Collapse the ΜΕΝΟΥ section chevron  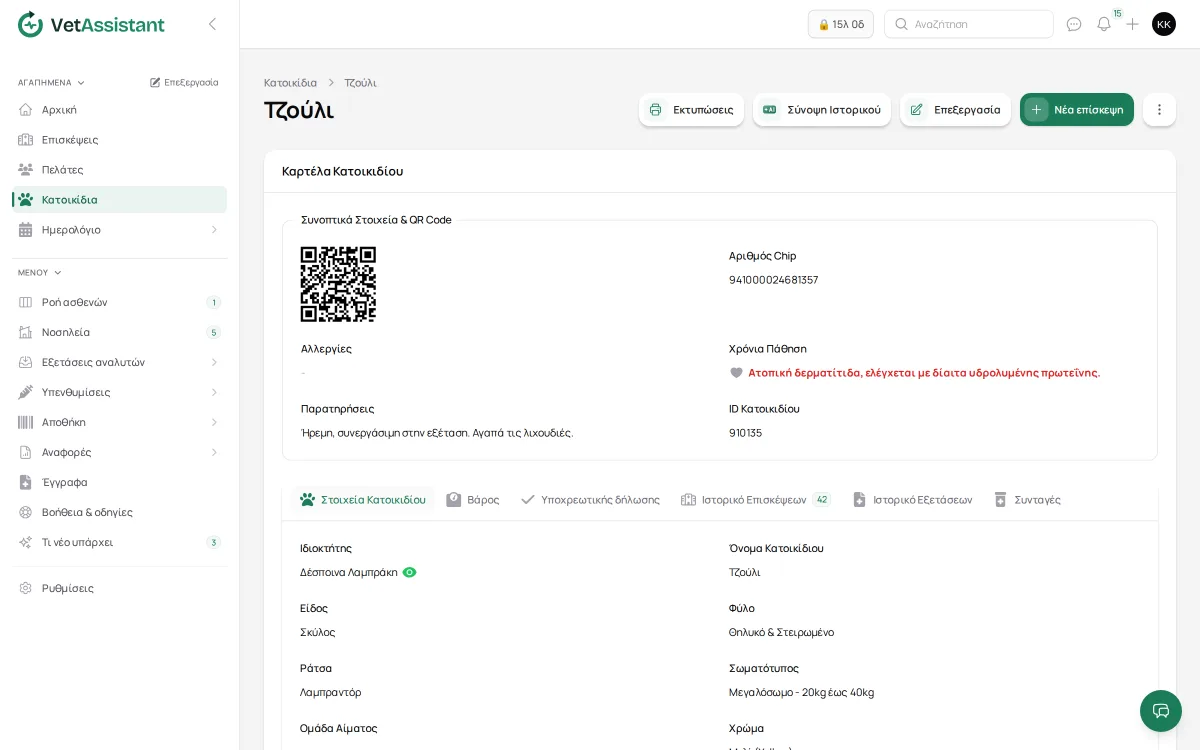tap(58, 273)
